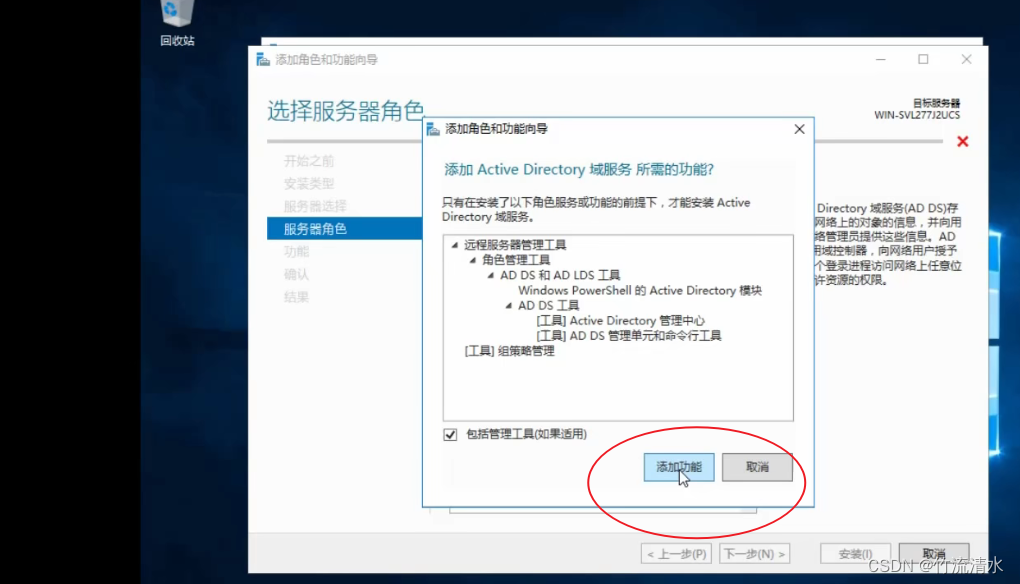This screenshot has width=1020, height=584.
Task: Collapse 角色管理工具 tree node
Action: point(473,260)
